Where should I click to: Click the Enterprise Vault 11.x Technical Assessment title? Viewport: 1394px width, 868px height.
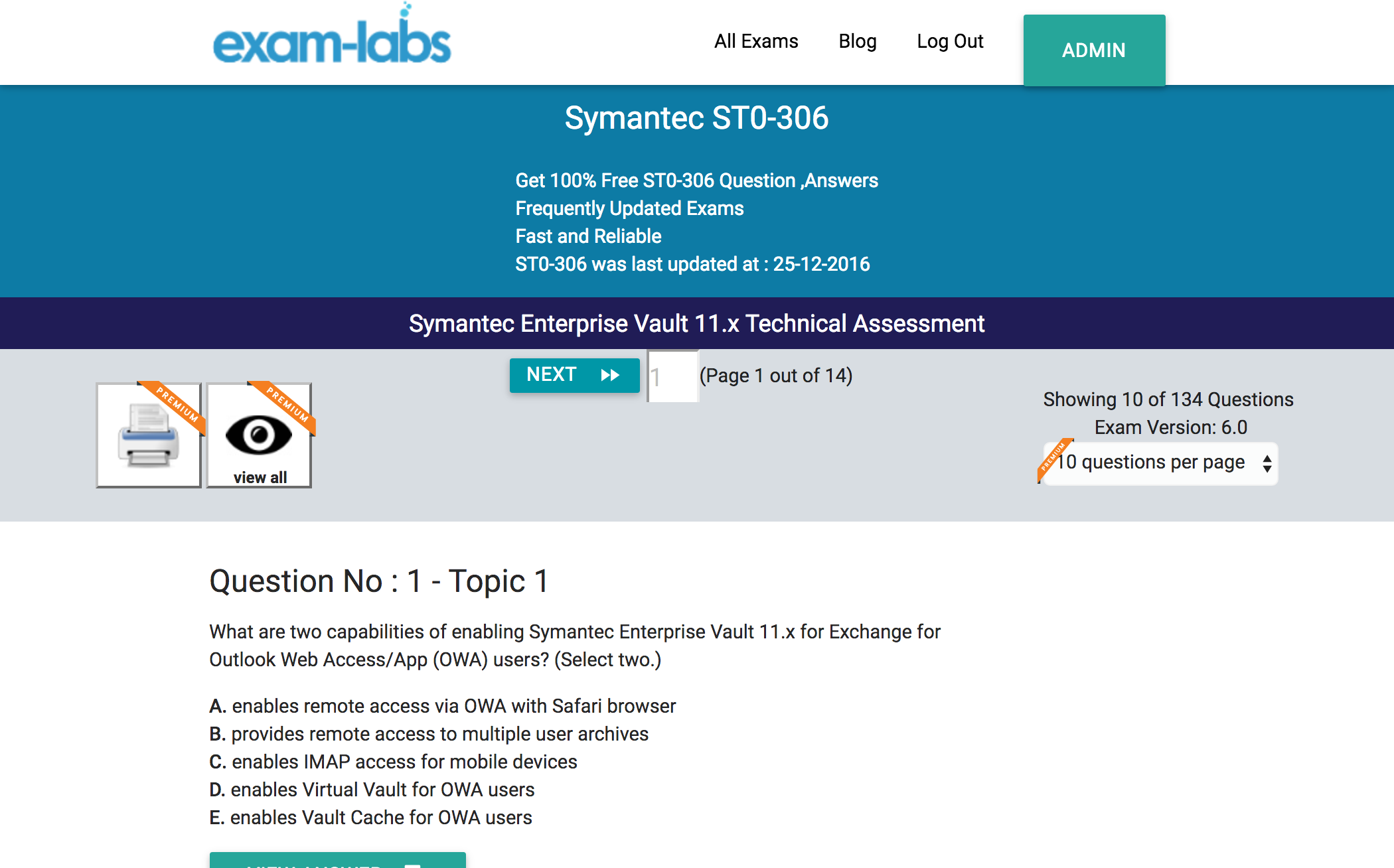[696, 324]
